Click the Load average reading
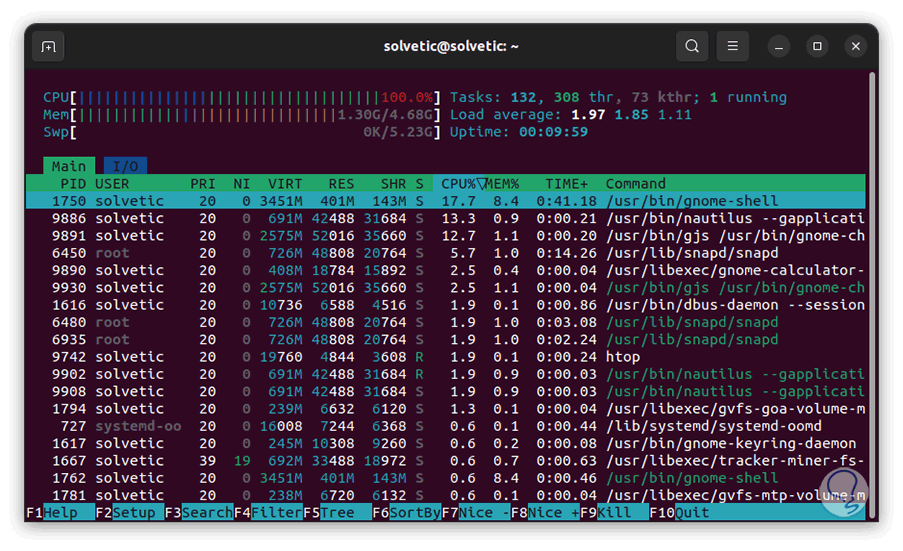 [x=571, y=115]
